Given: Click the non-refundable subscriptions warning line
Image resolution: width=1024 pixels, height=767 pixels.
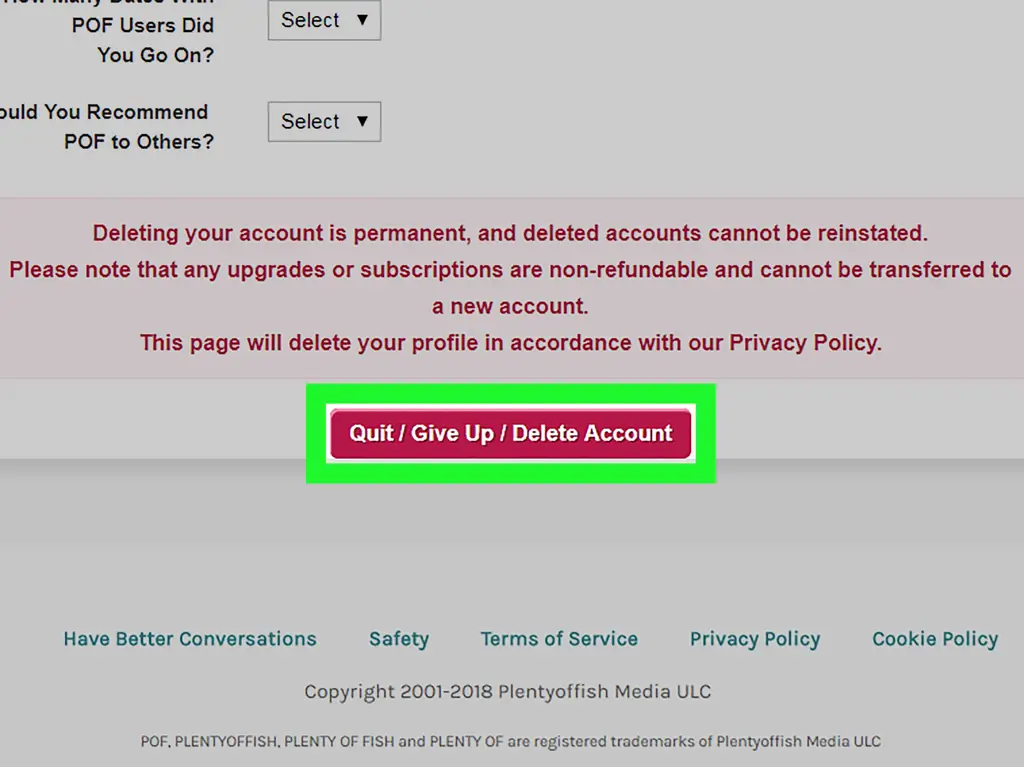Looking at the screenshot, I should (x=510, y=270).
